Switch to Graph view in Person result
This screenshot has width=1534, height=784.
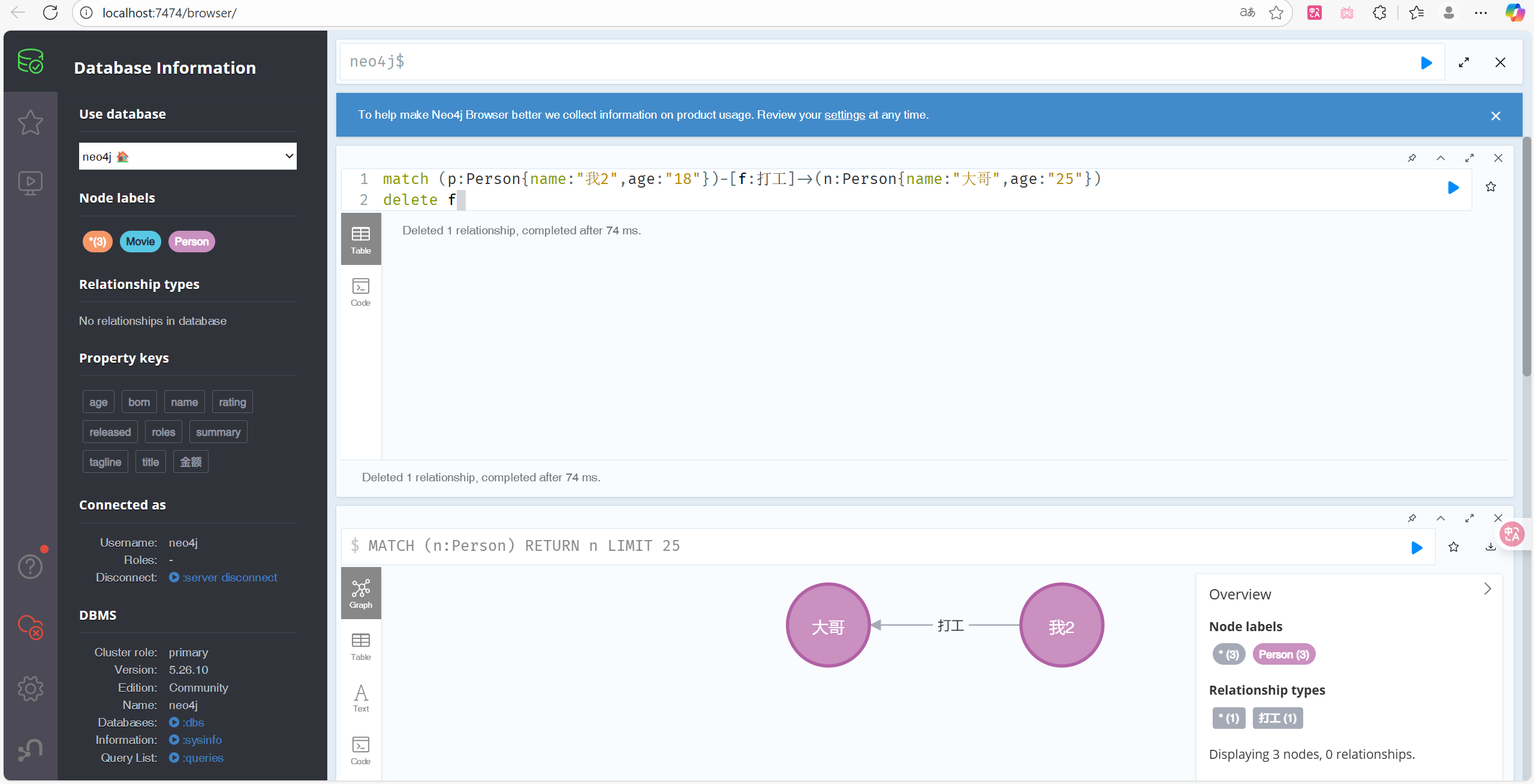tap(360, 593)
